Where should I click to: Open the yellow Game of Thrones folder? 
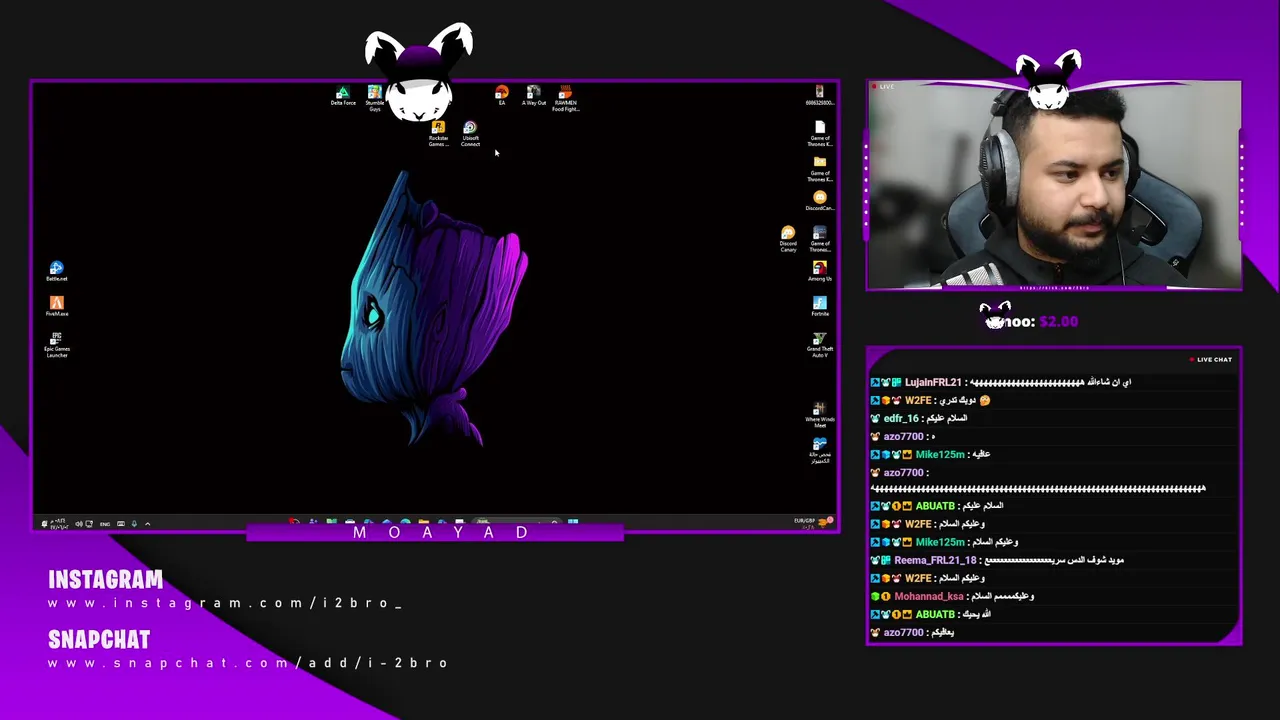(x=820, y=169)
